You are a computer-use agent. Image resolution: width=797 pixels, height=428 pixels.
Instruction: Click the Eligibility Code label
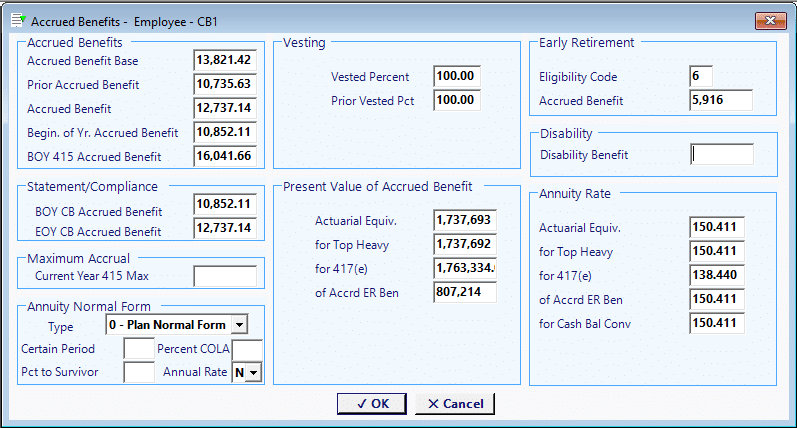[x=578, y=77]
